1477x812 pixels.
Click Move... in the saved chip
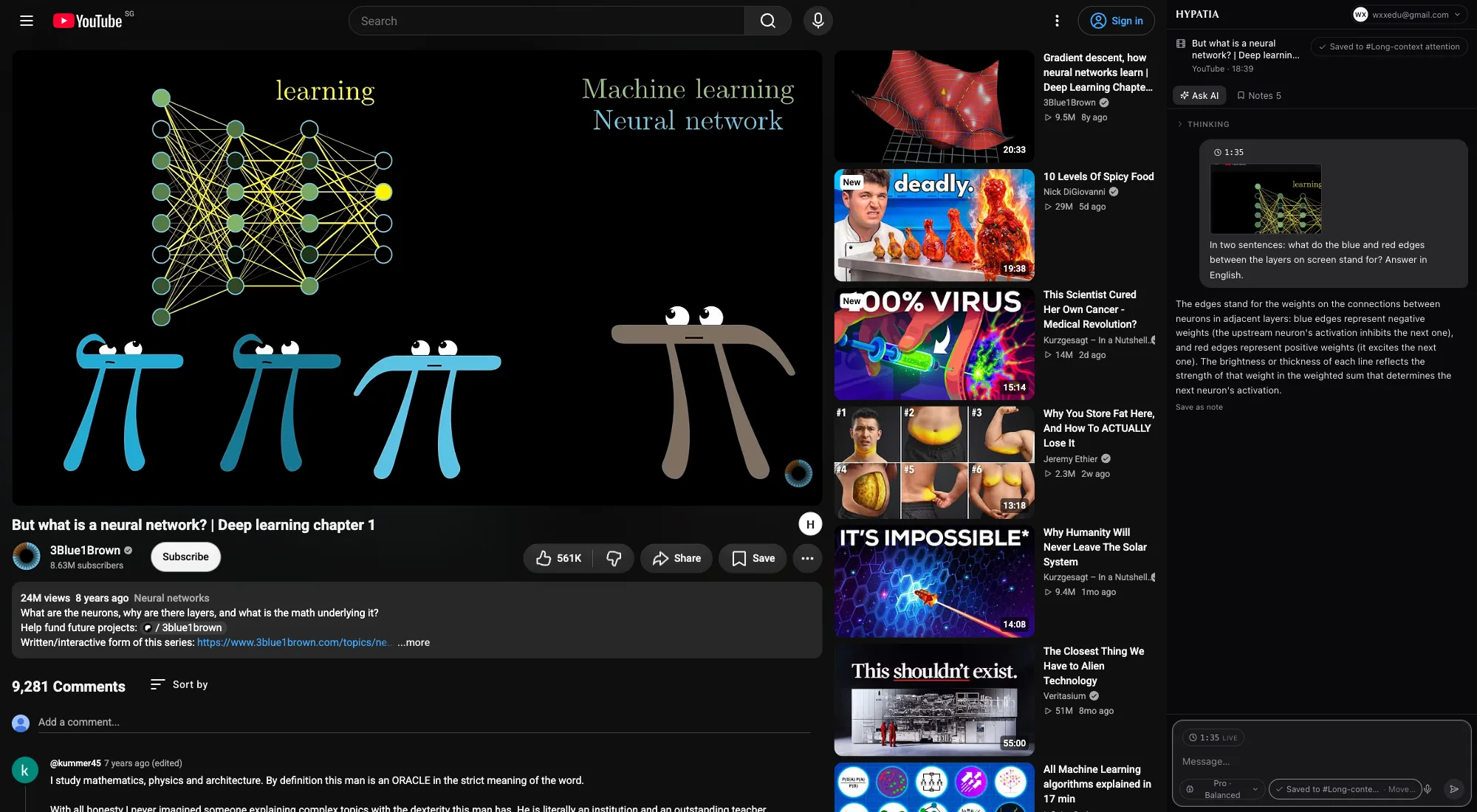click(1401, 789)
